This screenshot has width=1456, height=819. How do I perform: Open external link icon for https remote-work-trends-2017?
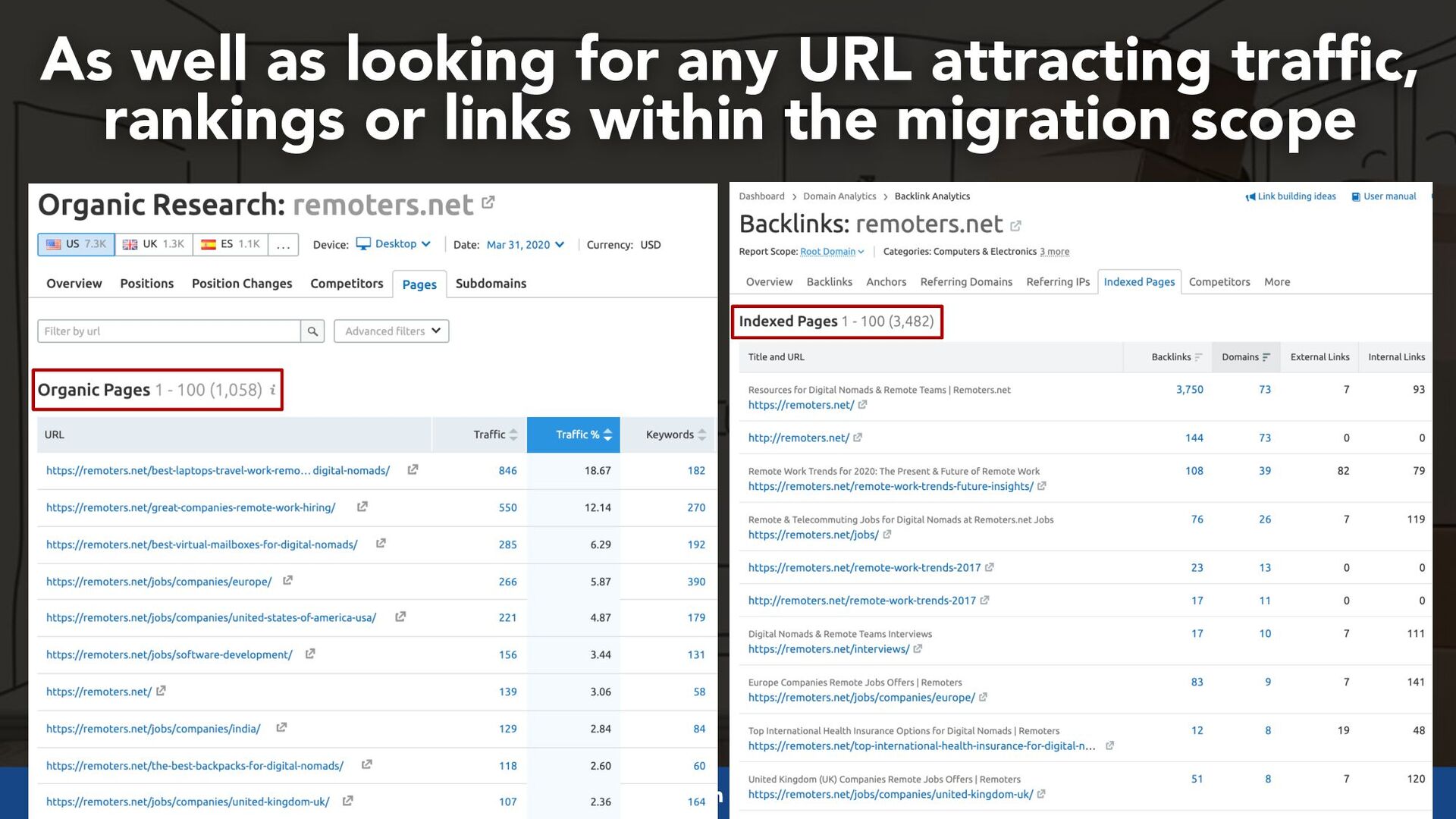click(x=990, y=567)
